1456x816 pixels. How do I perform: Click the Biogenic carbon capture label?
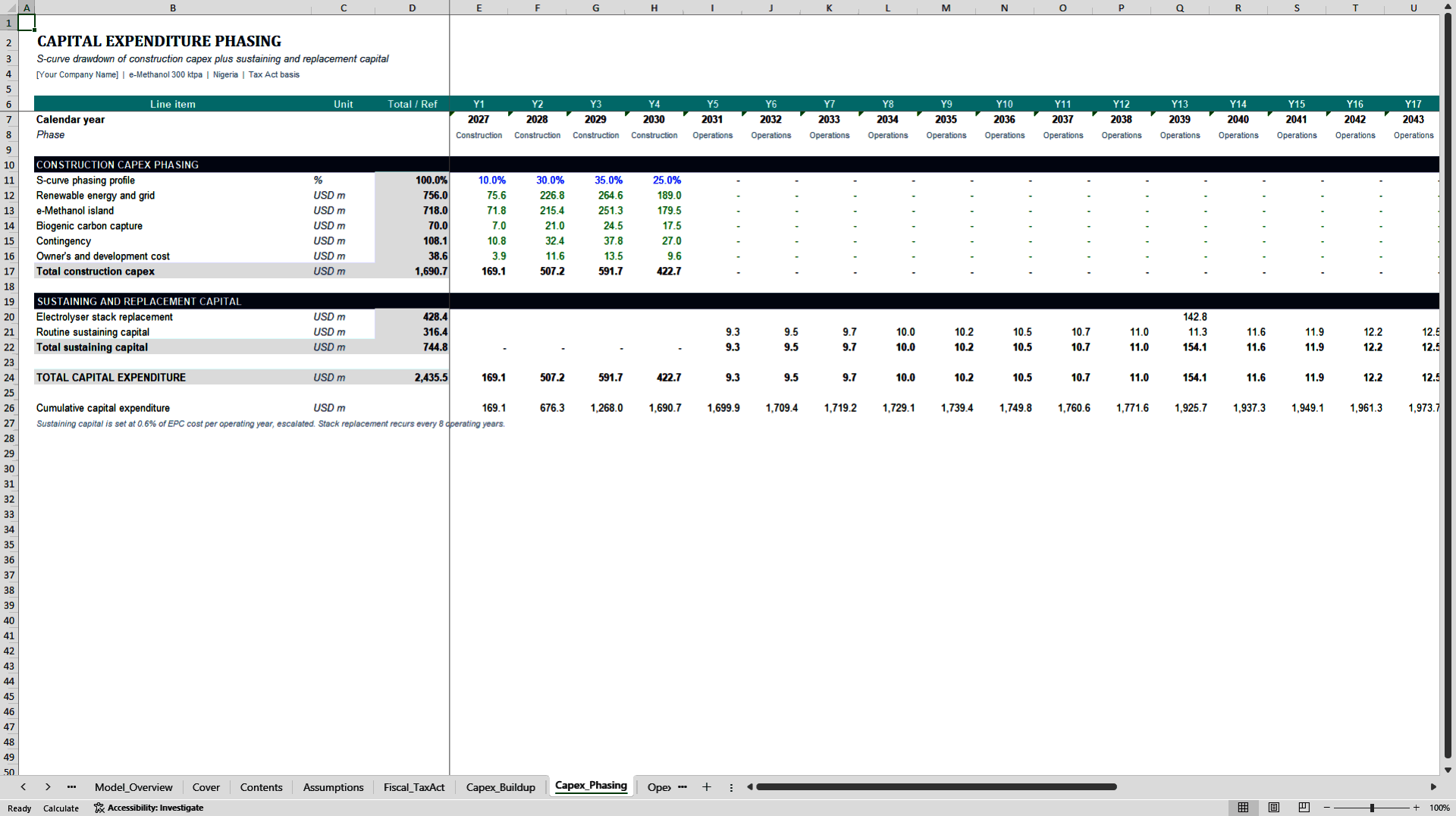[89, 226]
